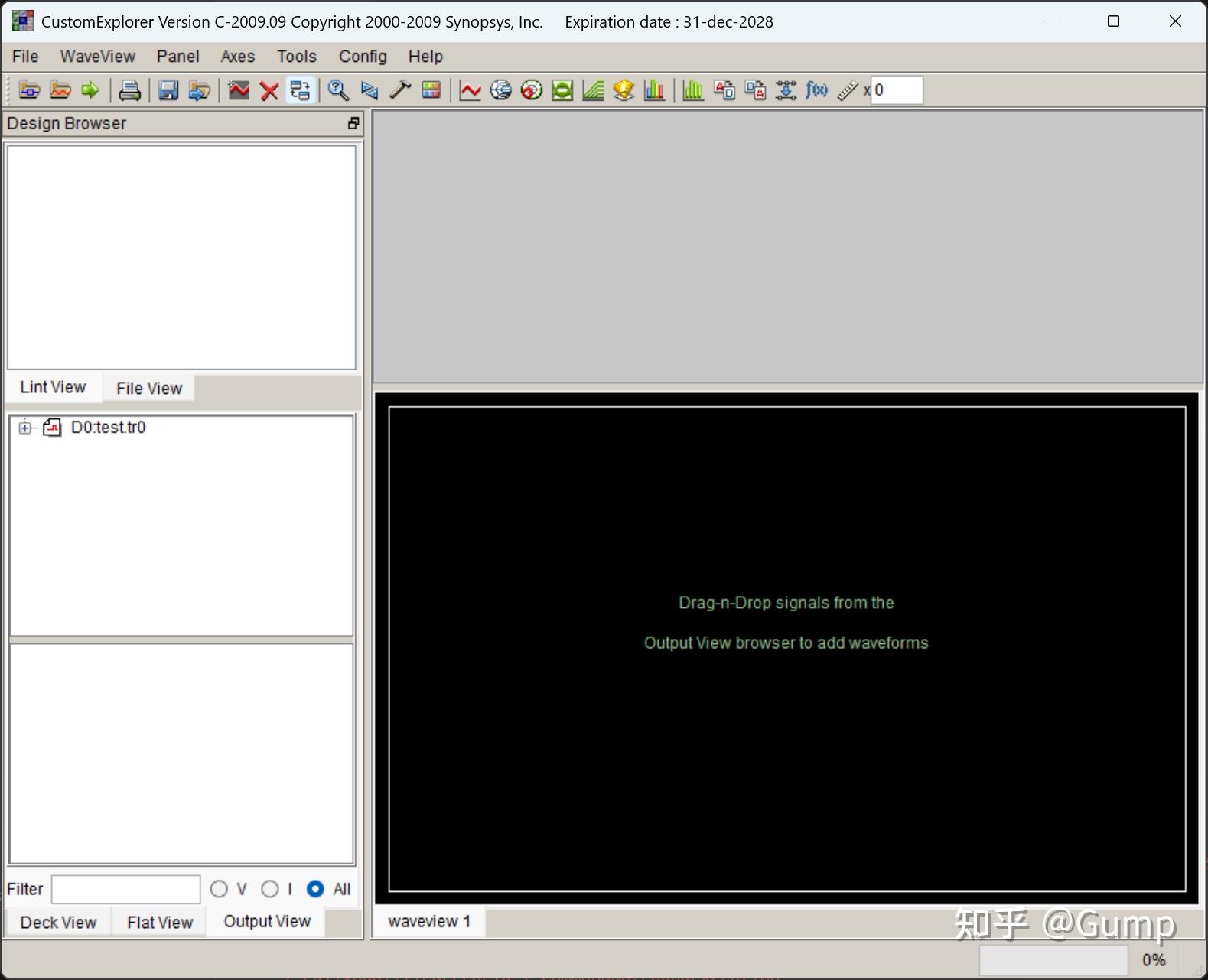
Task: Switch to the Deck View tab
Action: [58, 923]
